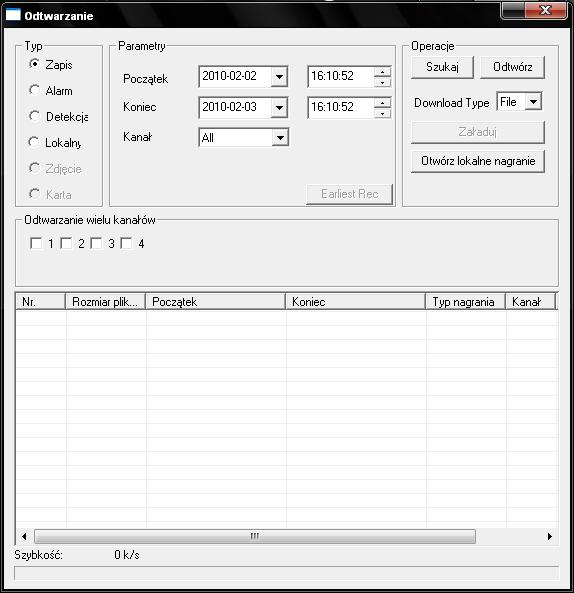Image resolution: width=574 pixels, height=593 pixels.
Task: Sort by the Typ nagrania column header
Action: (465, 301)
